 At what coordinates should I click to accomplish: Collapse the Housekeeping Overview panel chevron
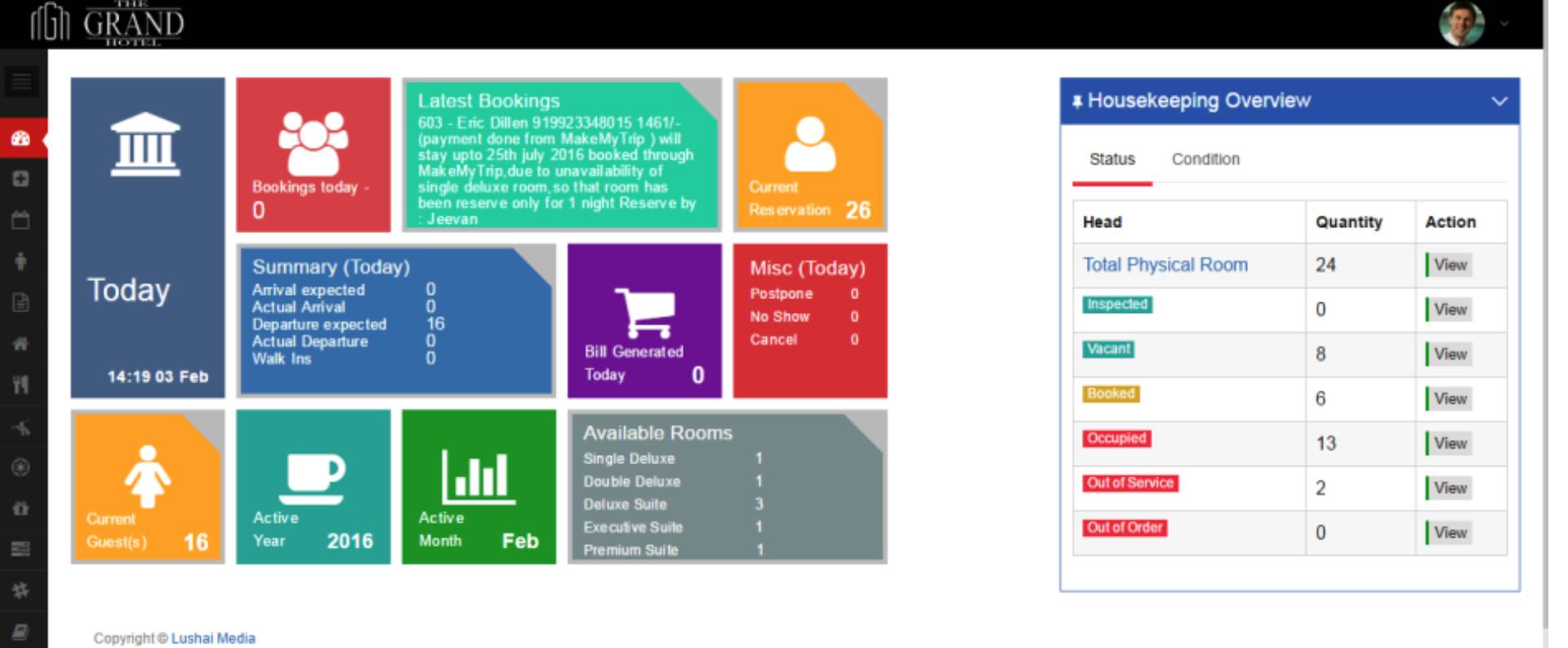(x=1499, y=101)
